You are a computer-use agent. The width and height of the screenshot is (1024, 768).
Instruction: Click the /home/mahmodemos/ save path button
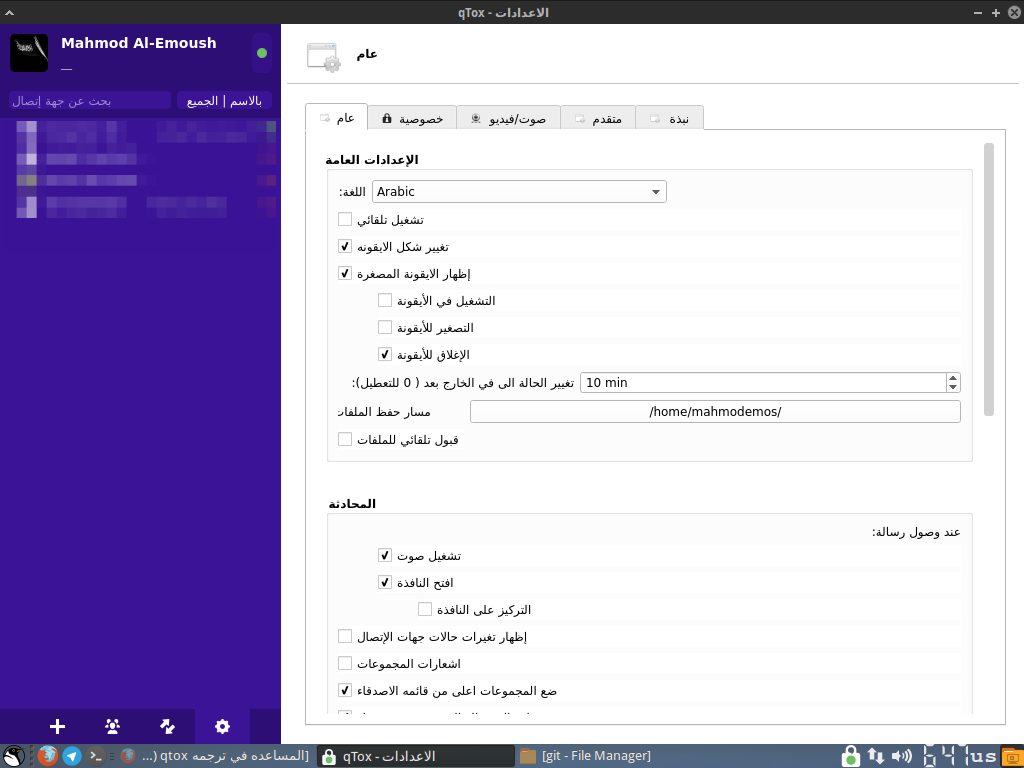[x=715, y=412]
